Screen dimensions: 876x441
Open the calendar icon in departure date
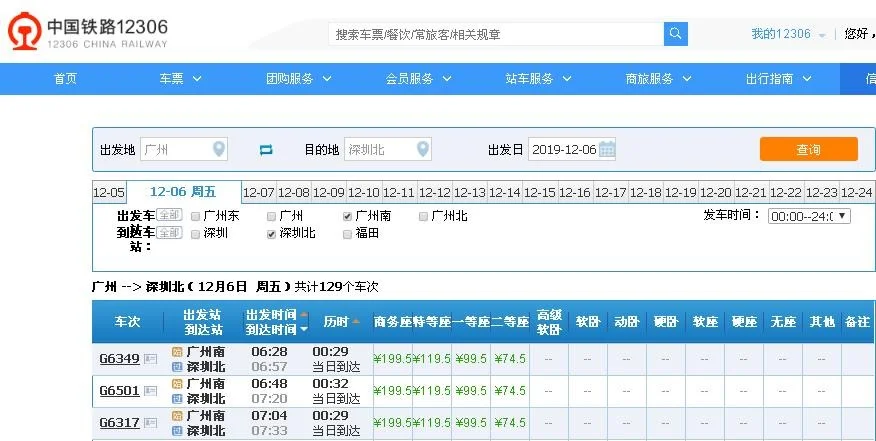(607, 149)
